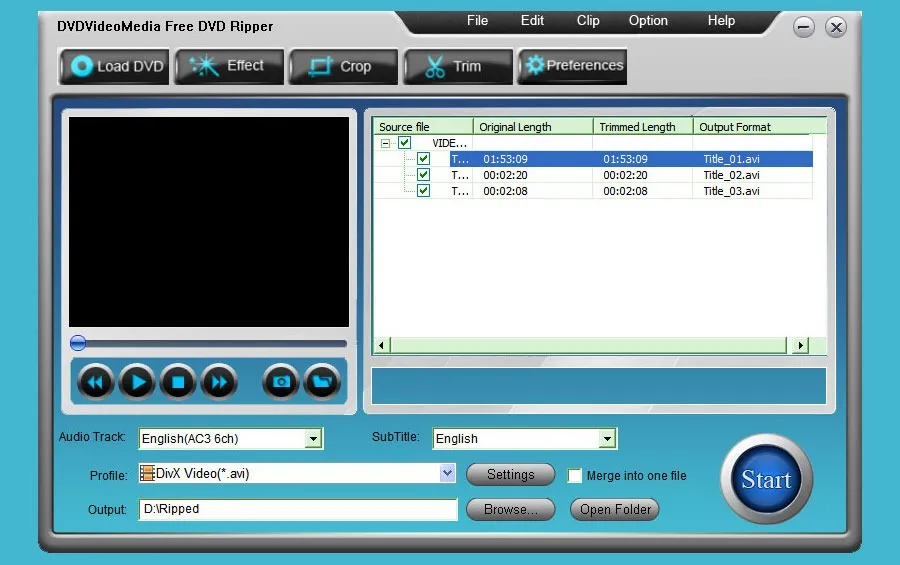Viewport: 900px width, 565px height.
Task: Open the Crop tool
Action: coord(343,66)
